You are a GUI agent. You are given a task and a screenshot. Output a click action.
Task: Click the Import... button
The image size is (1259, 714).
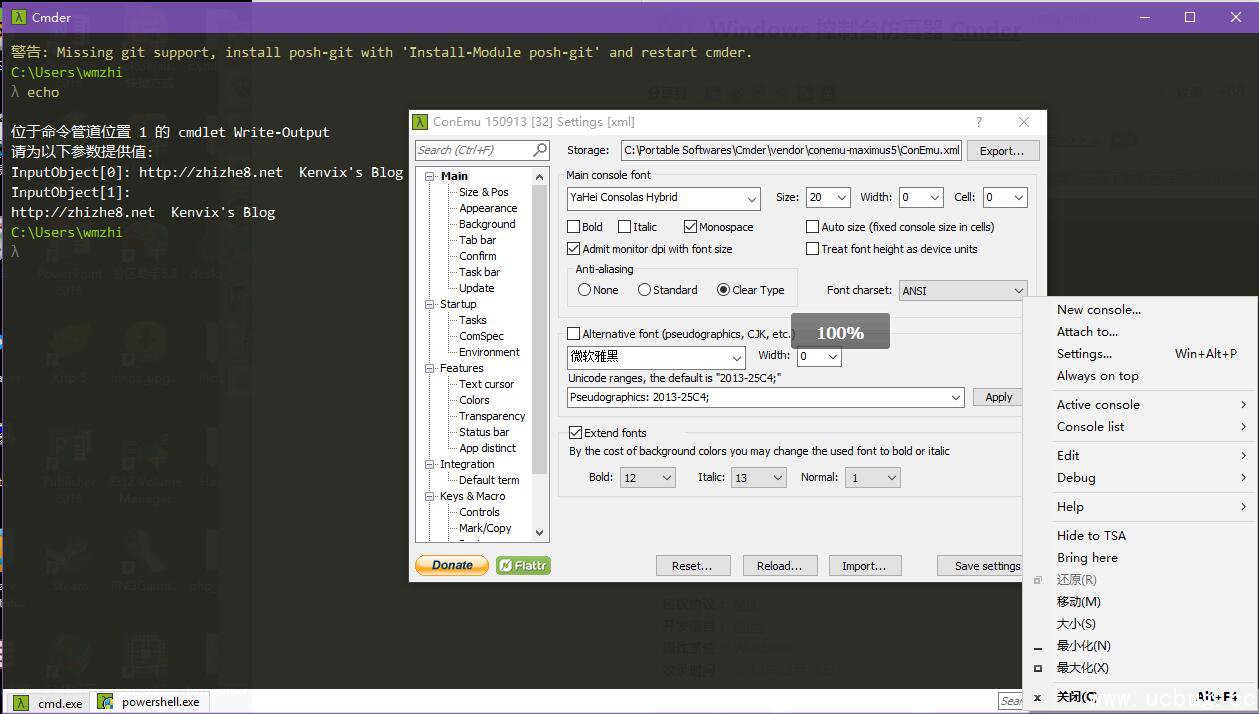point(864,566)
